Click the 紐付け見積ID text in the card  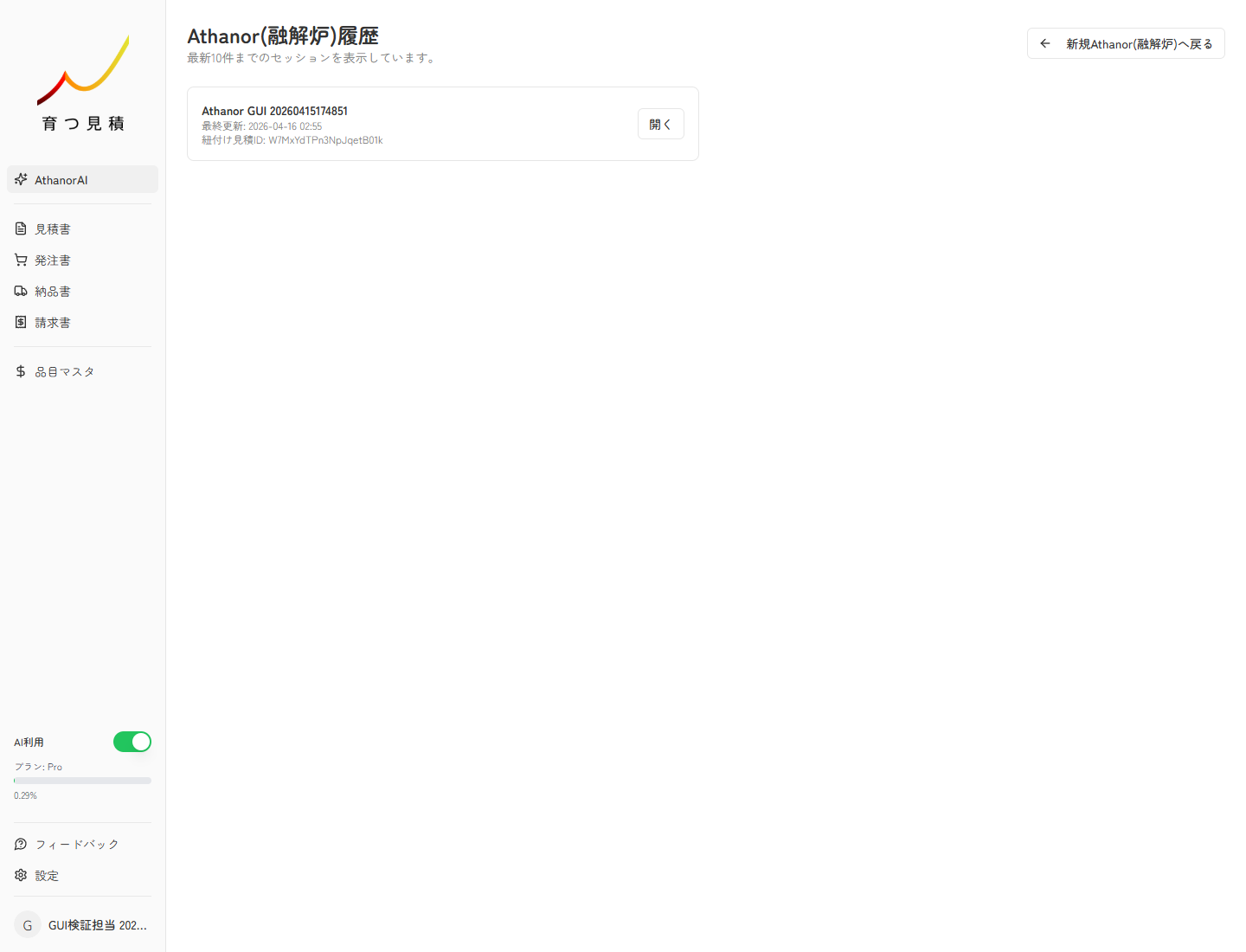[292, 140]
